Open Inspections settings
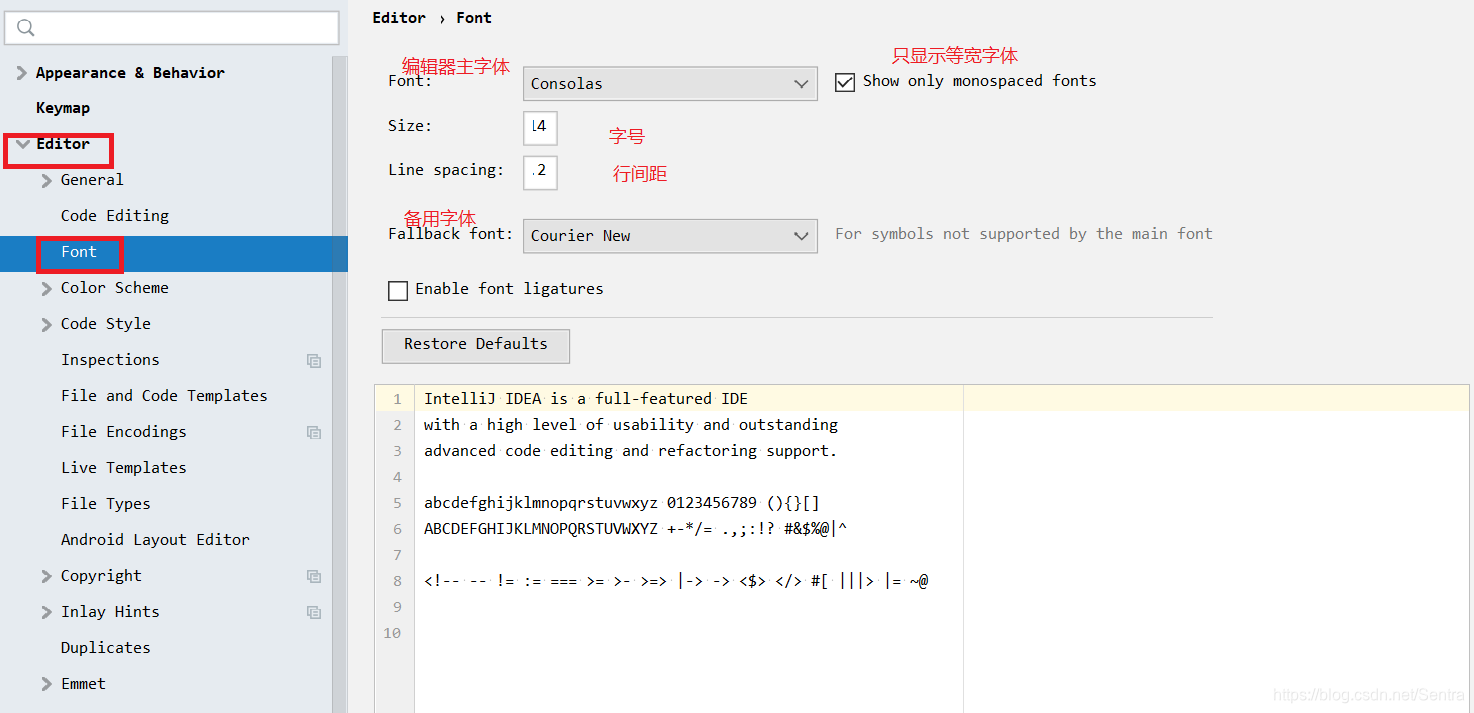The width and height of the screenshot is (1474, 713). coord(110,360)
